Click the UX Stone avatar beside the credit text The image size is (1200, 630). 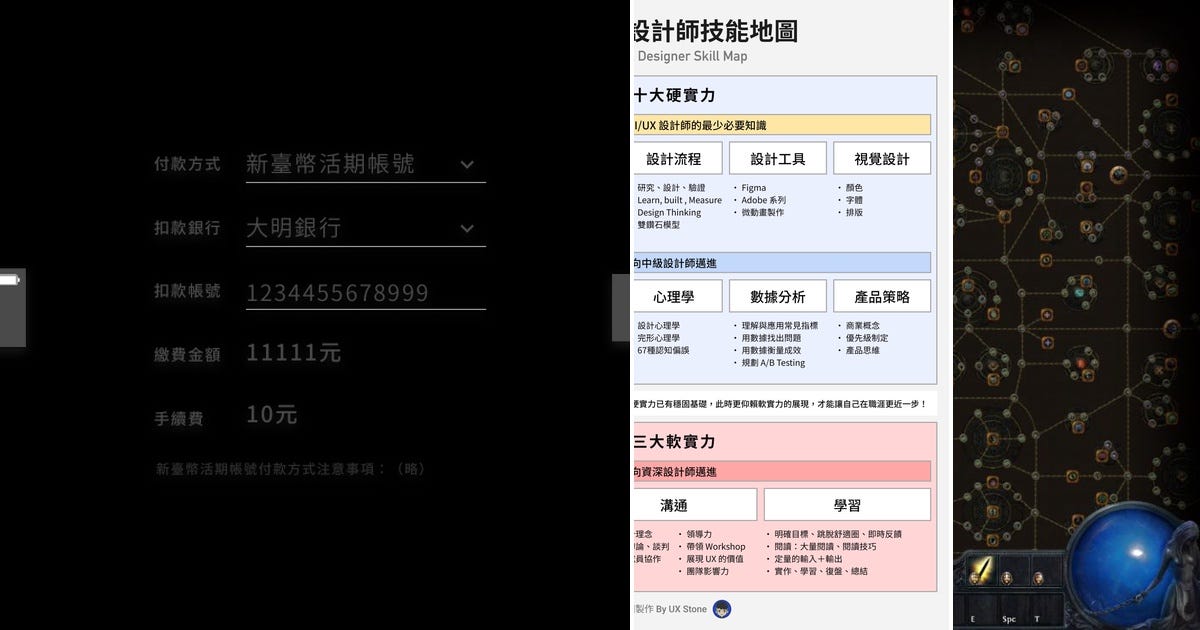point(722,609)
